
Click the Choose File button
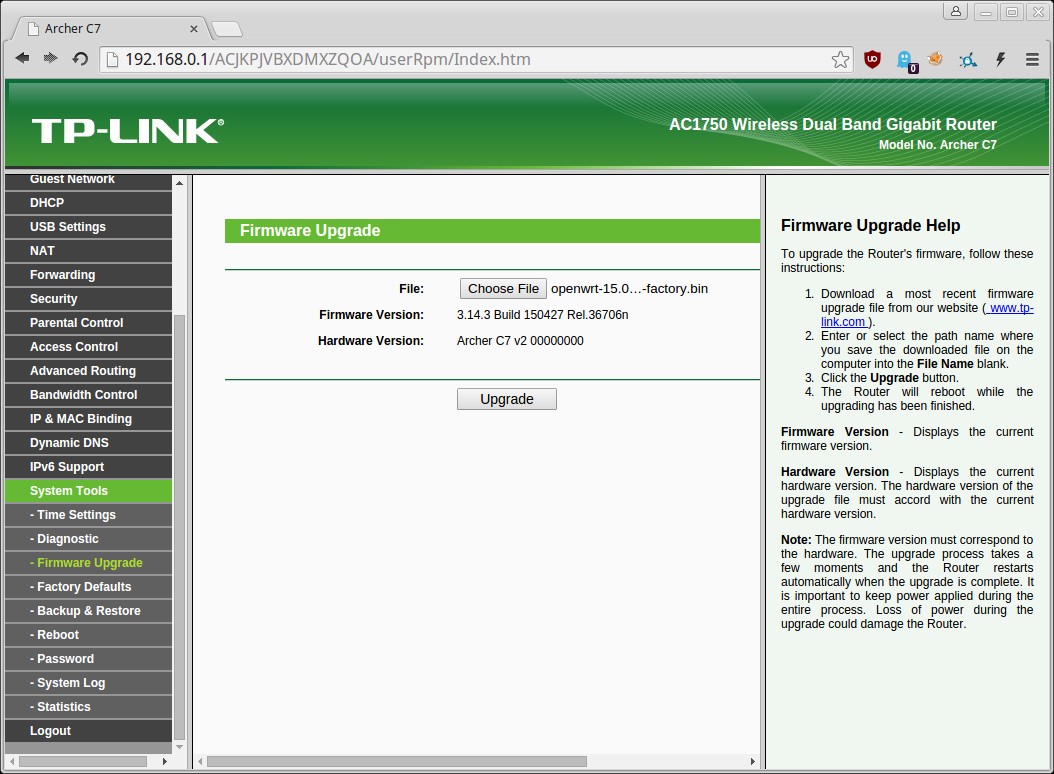click(x=503, y=288)
